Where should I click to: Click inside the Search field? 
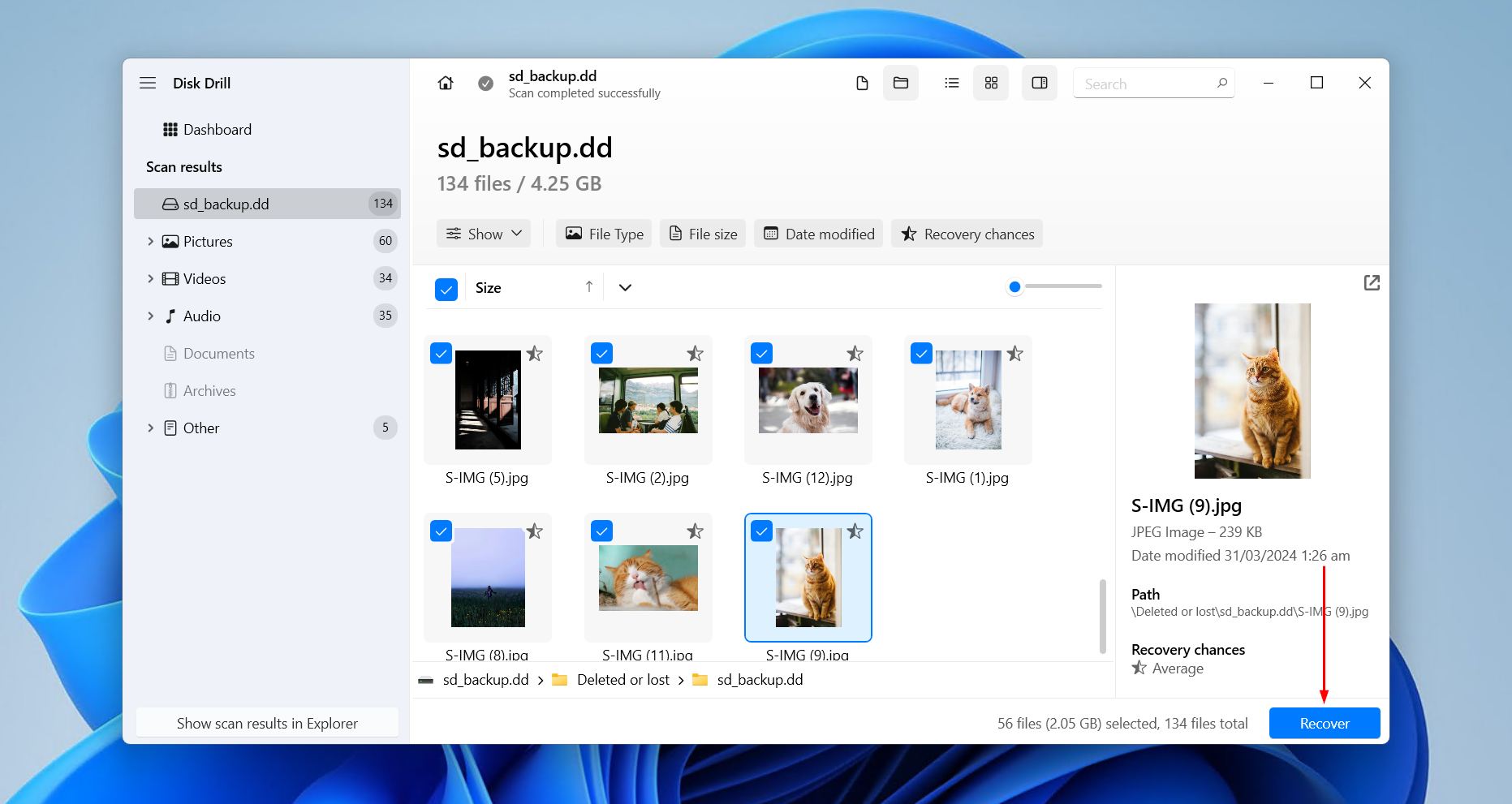(x=1144, y=83)
